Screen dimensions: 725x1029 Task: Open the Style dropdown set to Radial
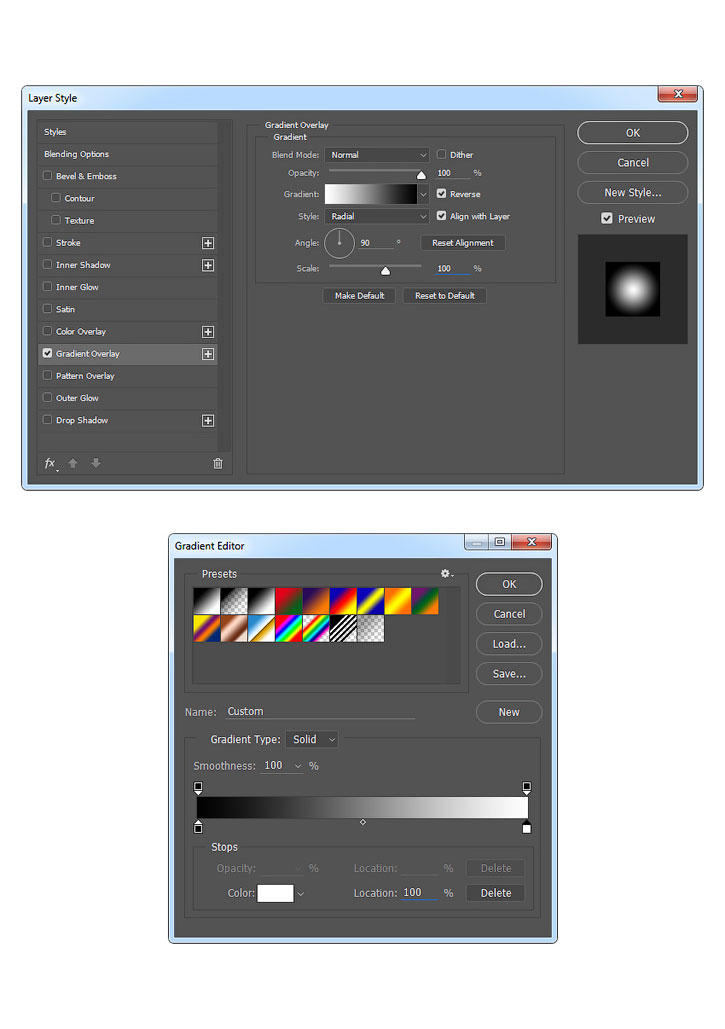tap(377, 217)
